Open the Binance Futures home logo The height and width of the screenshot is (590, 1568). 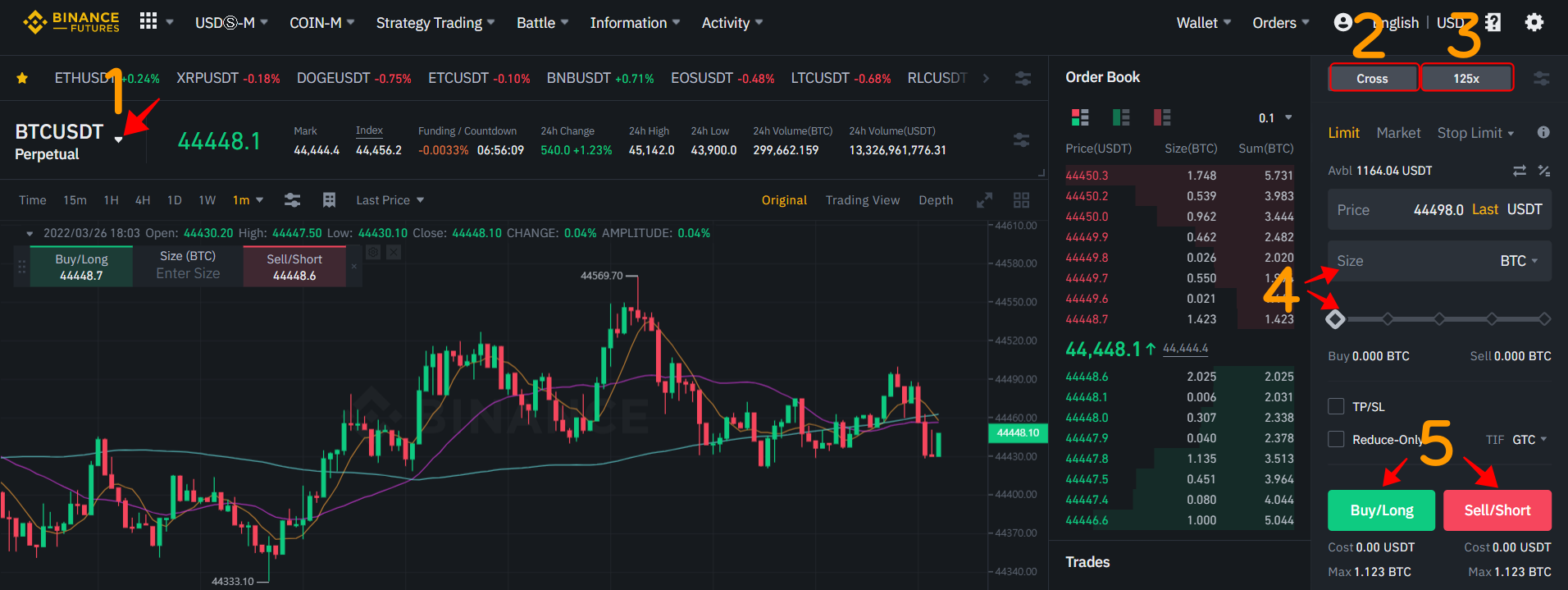point(71,22)
